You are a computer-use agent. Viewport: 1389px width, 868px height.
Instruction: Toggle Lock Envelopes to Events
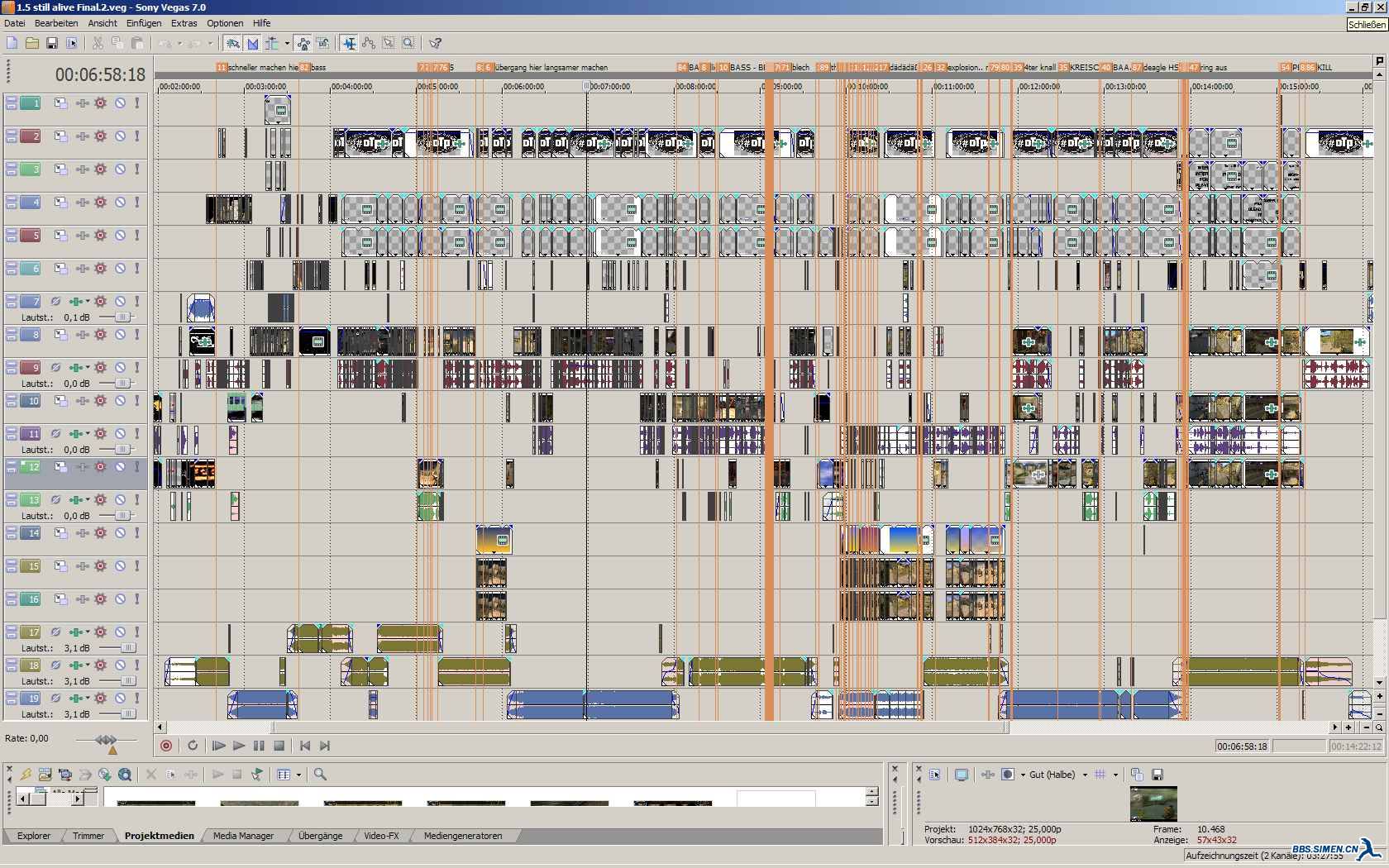click(x=303, y=43)
